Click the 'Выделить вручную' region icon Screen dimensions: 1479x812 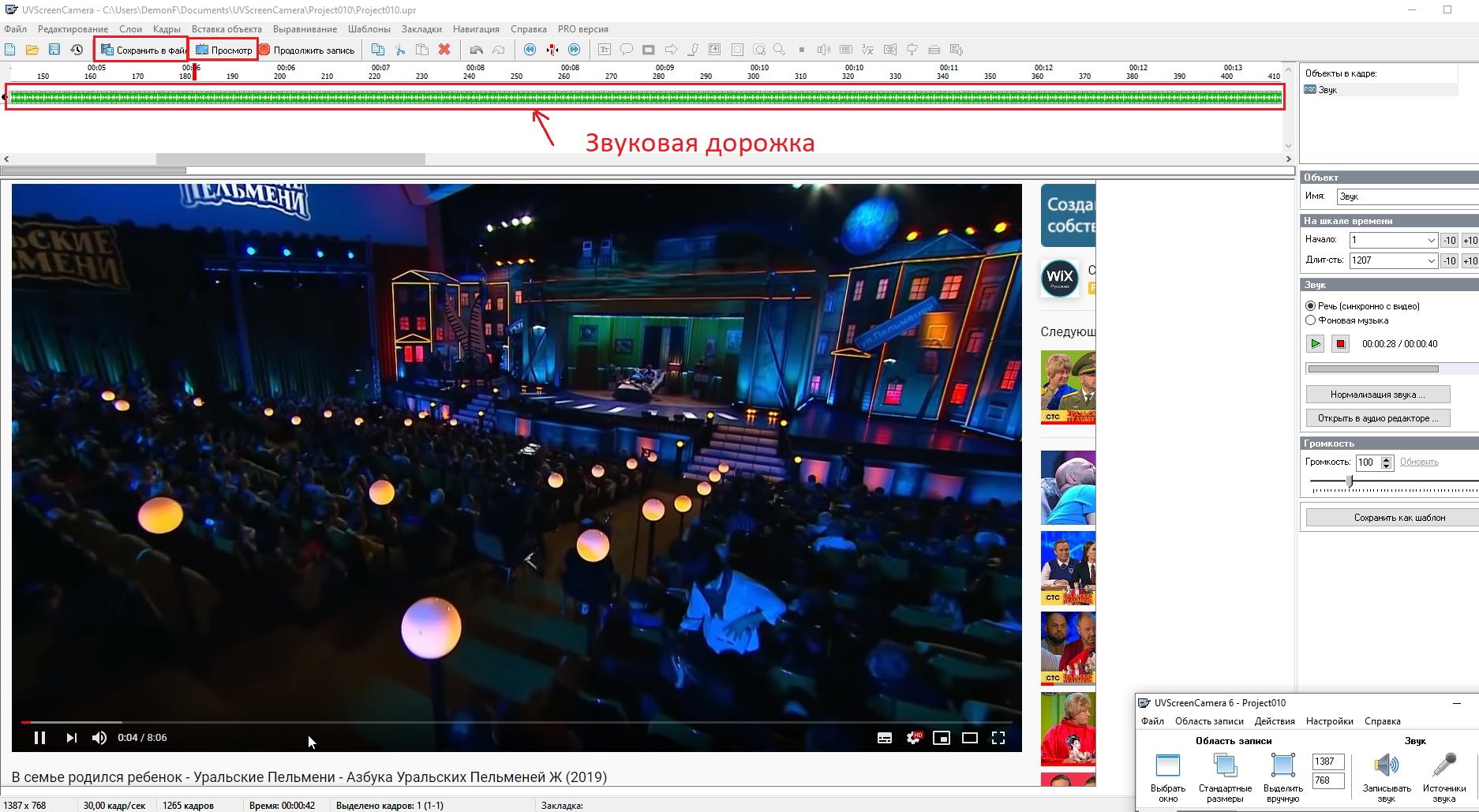point(1282,765)
